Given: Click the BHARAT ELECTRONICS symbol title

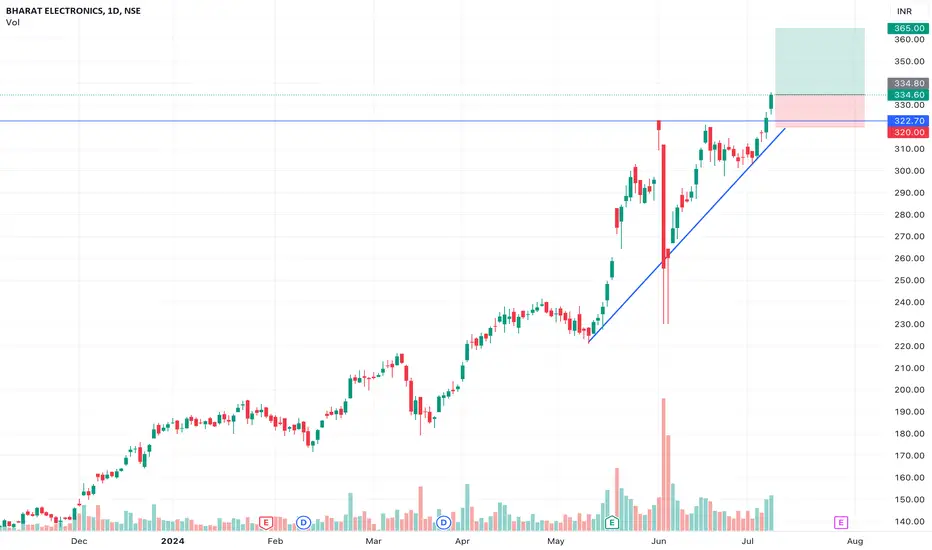Looking at the screenshot, I should 55,11.
